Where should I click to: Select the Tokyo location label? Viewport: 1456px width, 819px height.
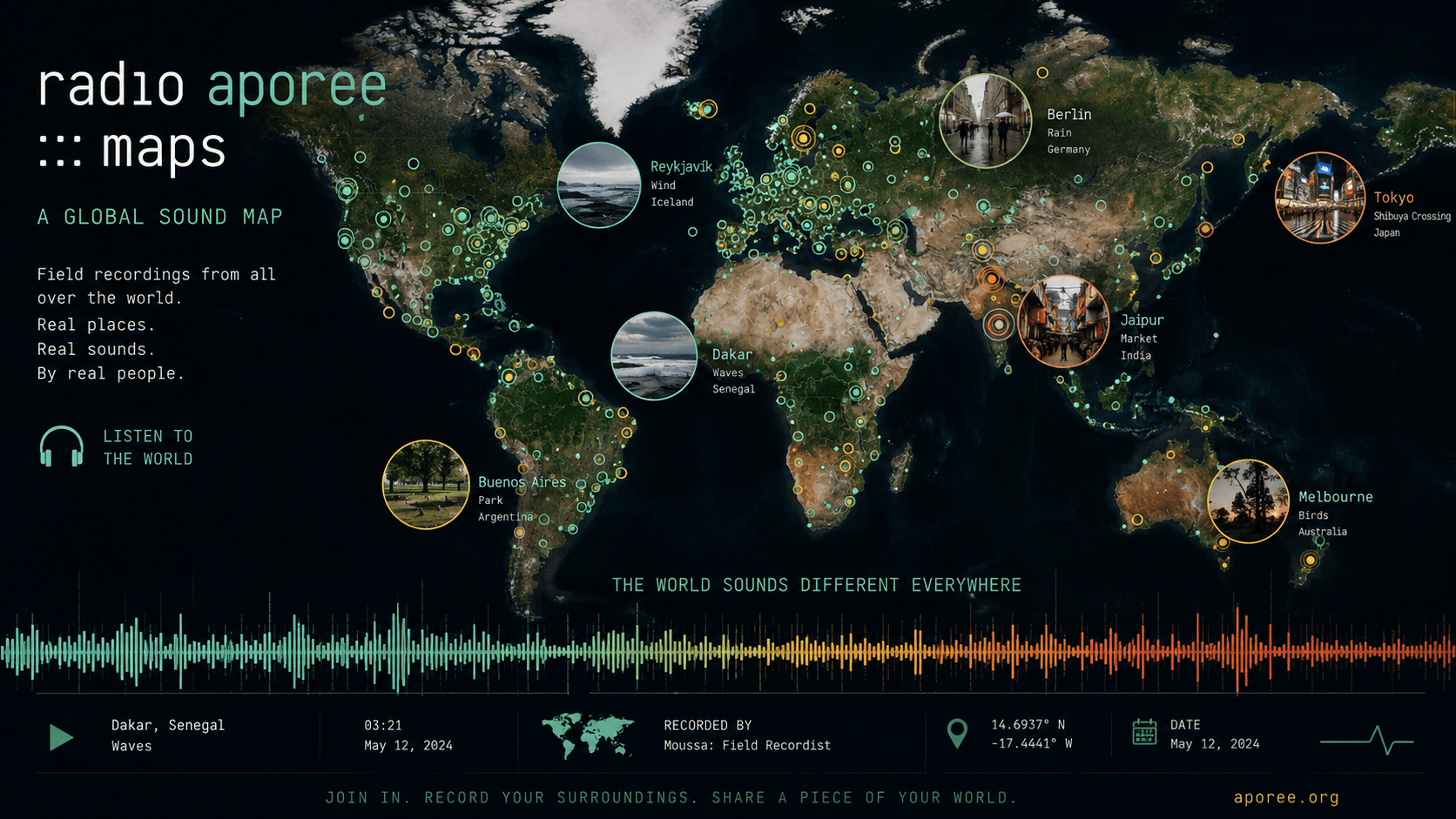(x=1393, y=198)
